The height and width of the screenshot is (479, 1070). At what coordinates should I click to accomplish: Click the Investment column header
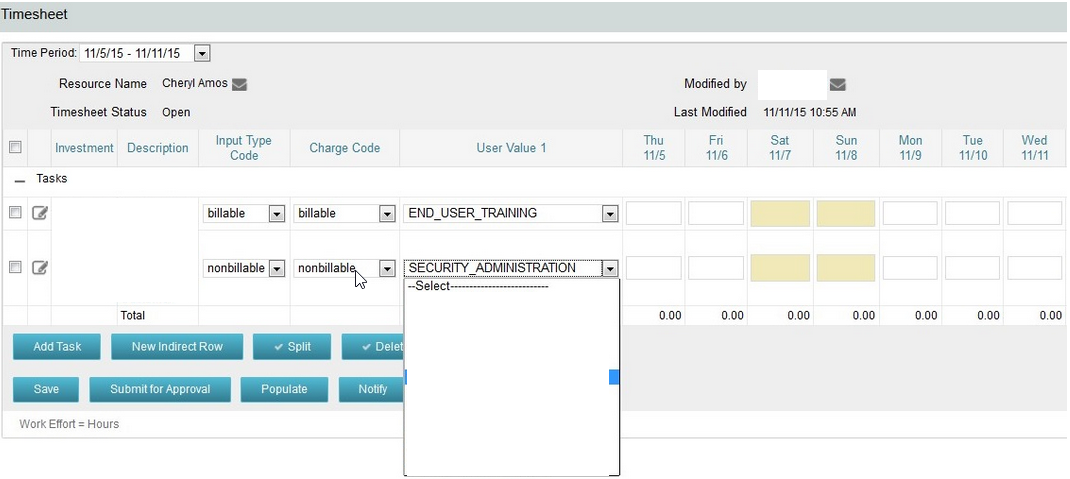[84, 148]
